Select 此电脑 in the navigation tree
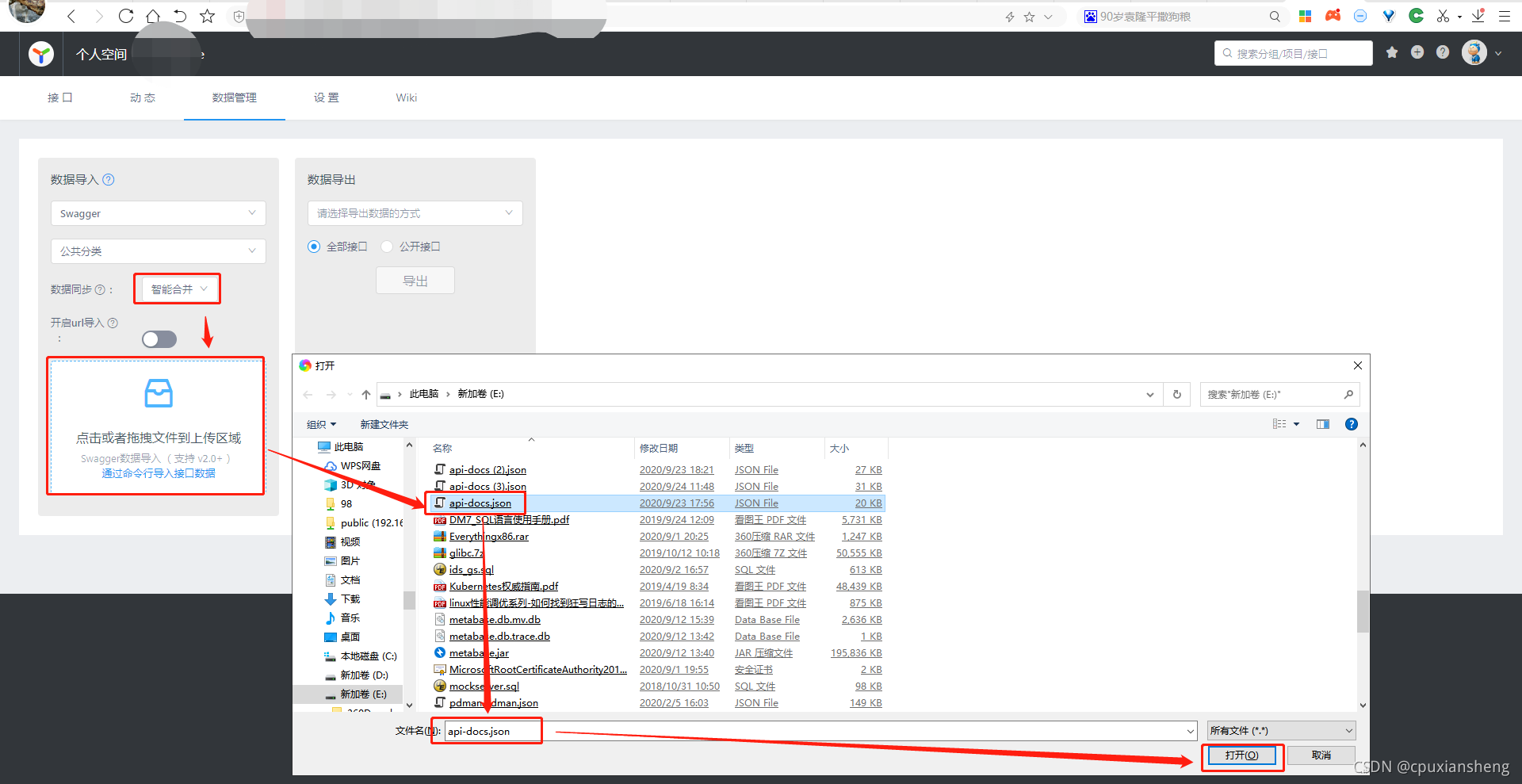 click(x=348, y=447)
